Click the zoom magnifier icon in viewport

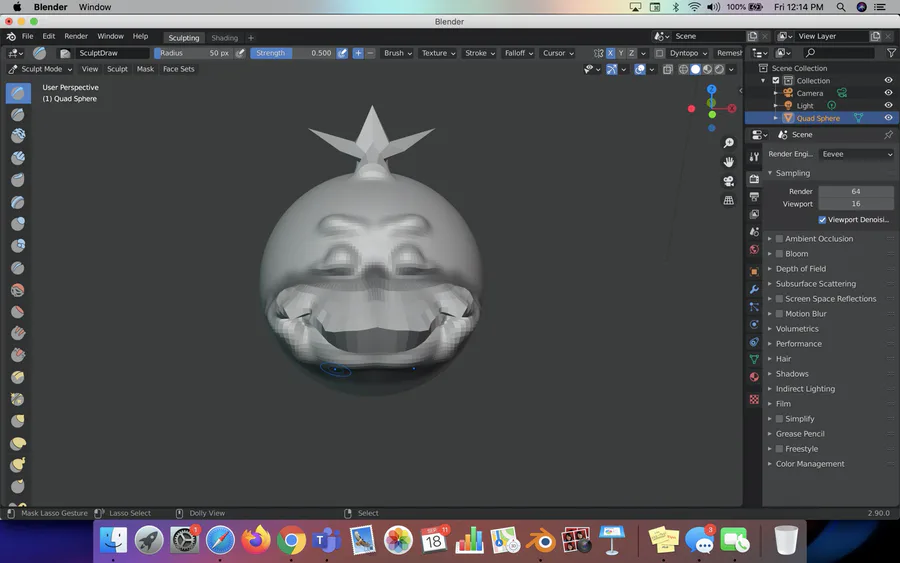point(729,143)
